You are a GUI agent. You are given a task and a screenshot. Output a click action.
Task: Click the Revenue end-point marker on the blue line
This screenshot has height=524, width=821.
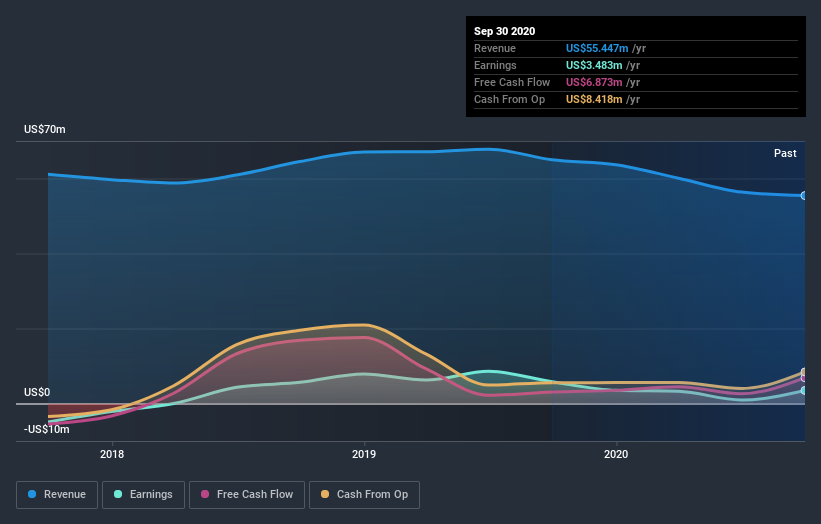804,196
